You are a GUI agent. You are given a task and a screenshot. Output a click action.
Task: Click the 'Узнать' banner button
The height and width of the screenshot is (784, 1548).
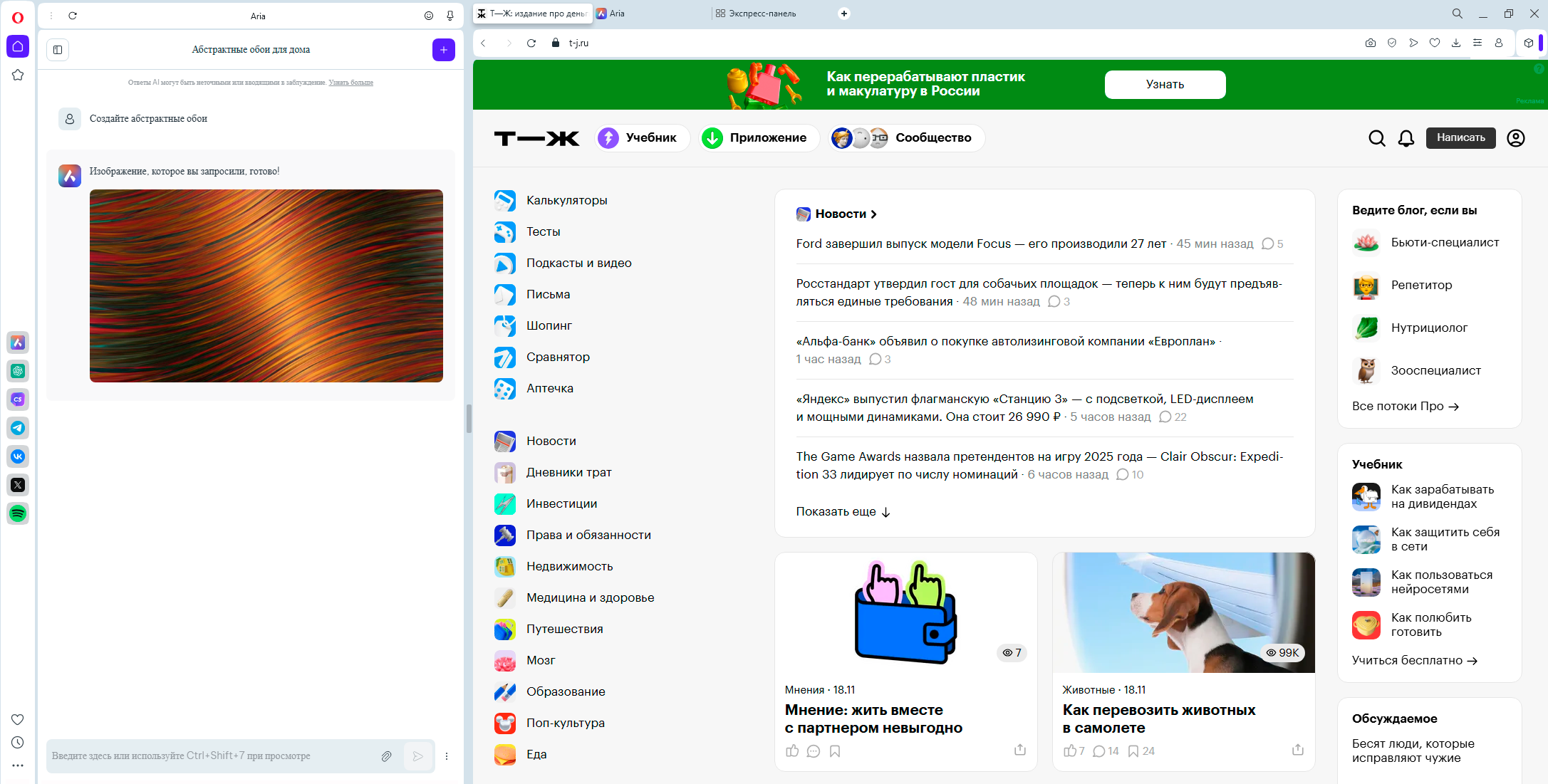(x=1165, y=85)
